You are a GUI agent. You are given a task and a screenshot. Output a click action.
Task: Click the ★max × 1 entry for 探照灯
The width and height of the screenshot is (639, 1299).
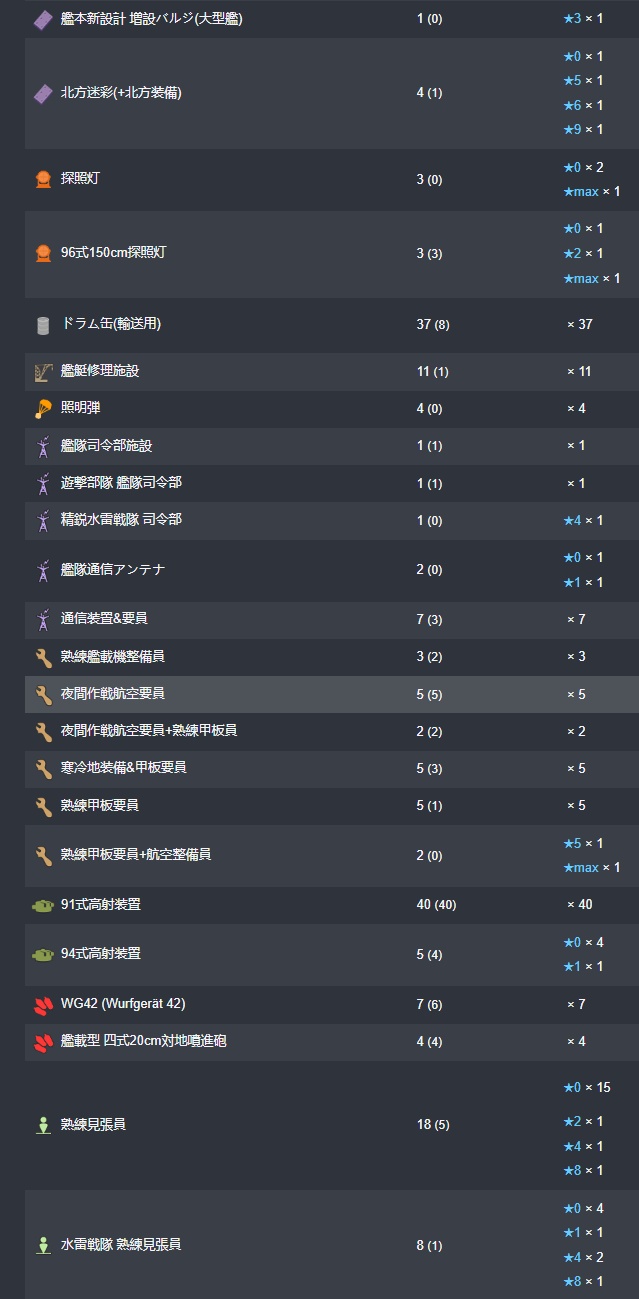(591, 191)
